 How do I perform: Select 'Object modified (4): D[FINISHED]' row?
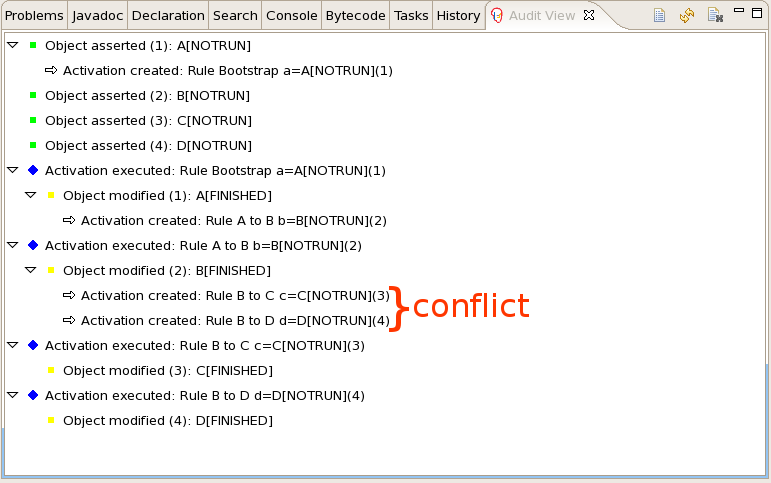coord(168,421)
